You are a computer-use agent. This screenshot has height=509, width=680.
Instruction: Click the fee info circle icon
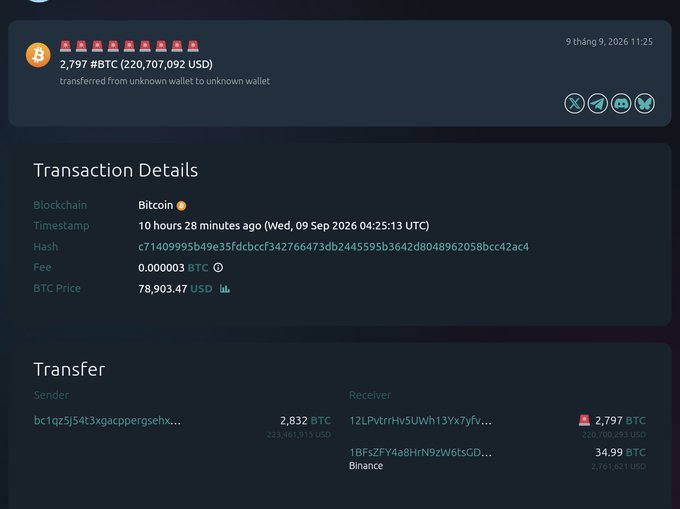[218, 268]
